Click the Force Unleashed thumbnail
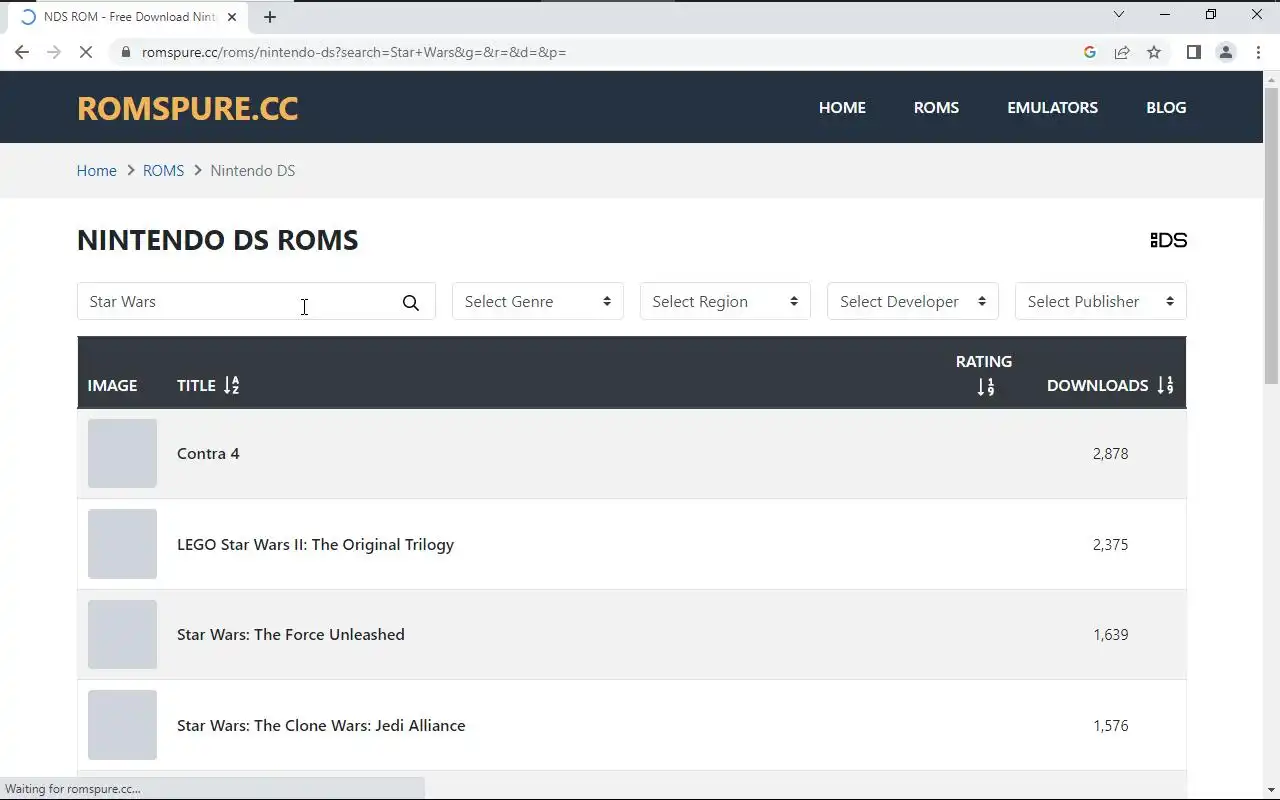The width and height of the screenshot is (1280, 800). tap(122, 634)
